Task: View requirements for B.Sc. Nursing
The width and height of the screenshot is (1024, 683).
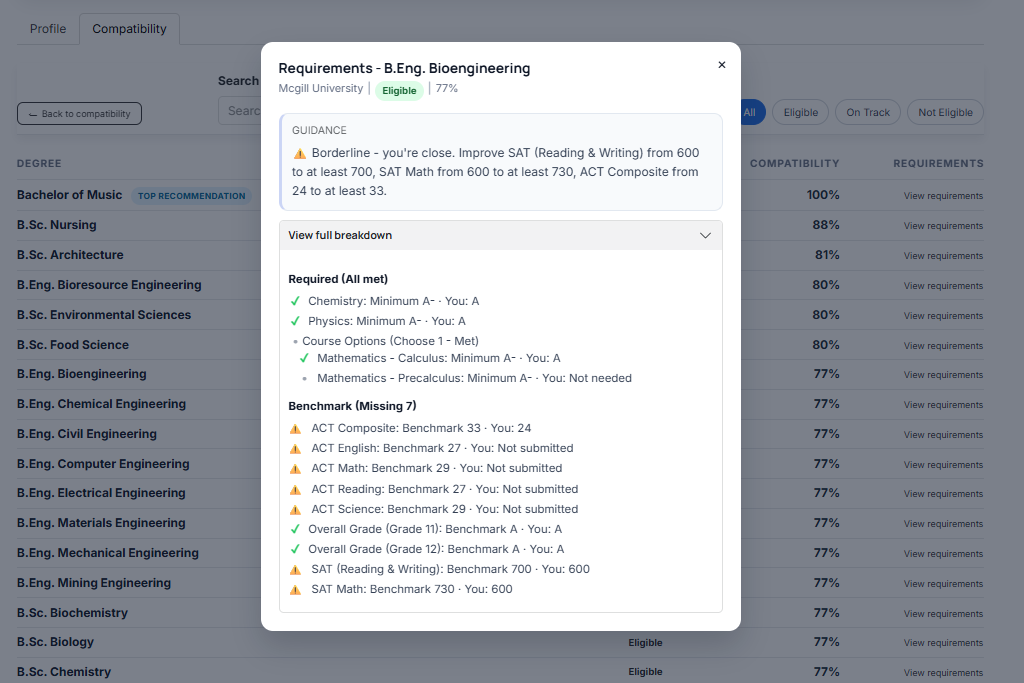Action: point(943,226)
